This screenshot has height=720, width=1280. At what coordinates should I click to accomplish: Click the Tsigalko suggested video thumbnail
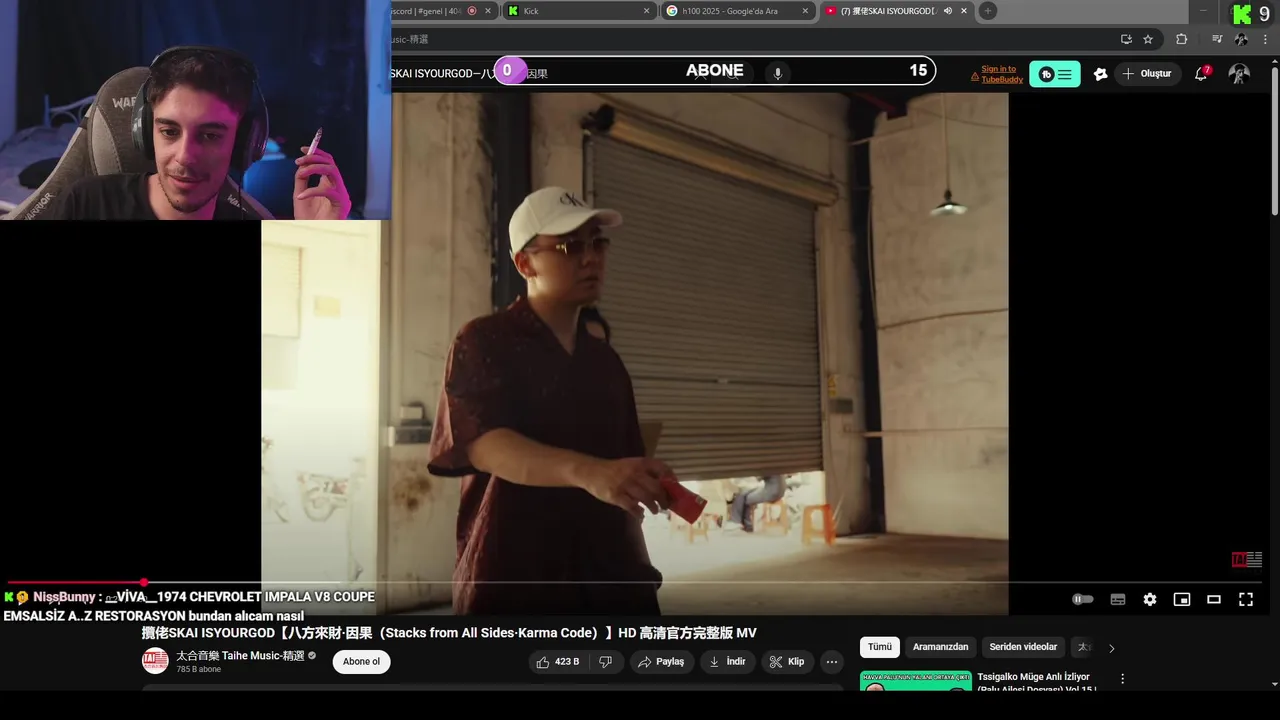[915, 681]
